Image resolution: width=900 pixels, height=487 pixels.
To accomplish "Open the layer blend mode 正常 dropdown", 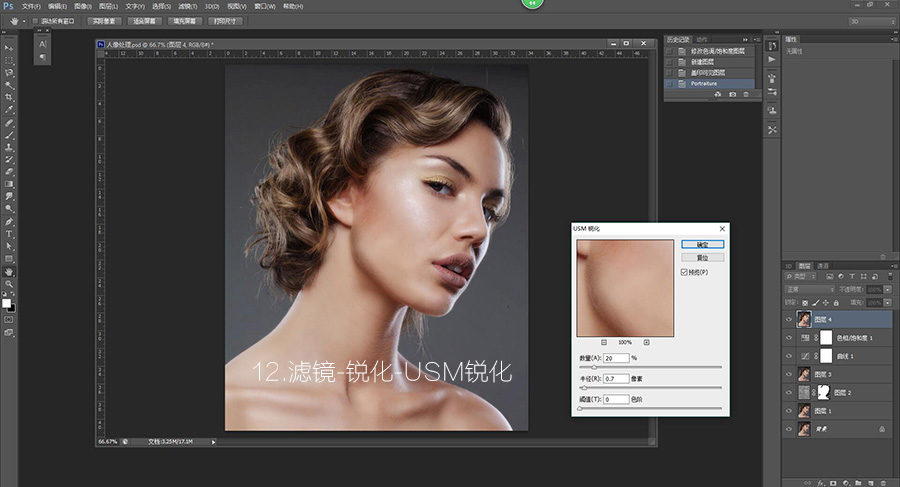I will point(808,289).
